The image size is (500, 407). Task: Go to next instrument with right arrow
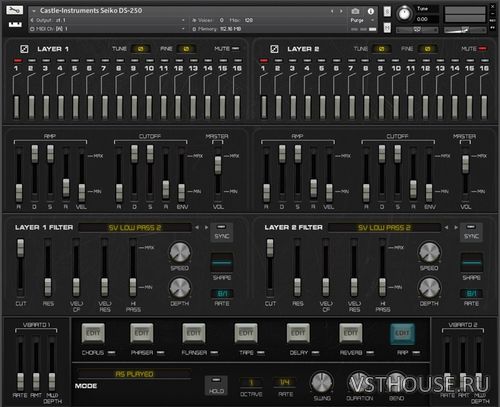pos(341,11)
